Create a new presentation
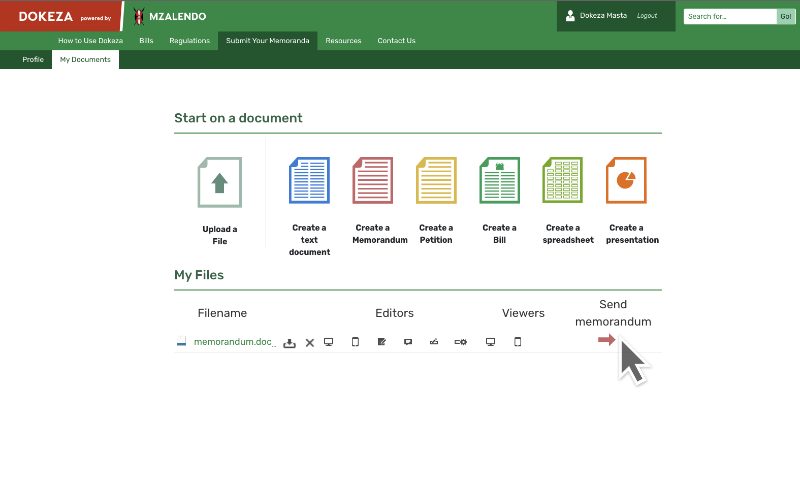800x484 pixels. (626, 181)
